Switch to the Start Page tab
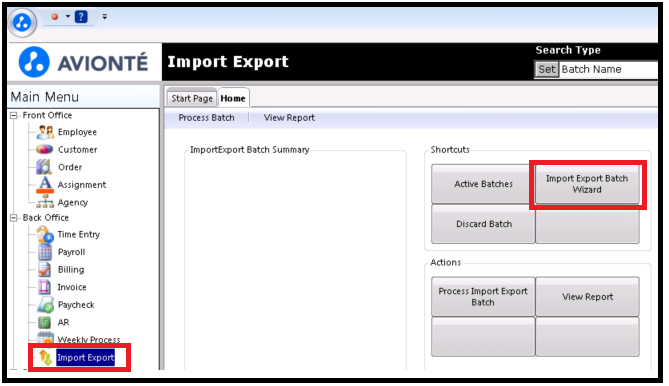The image size is (669, 386). pos(192,99)
